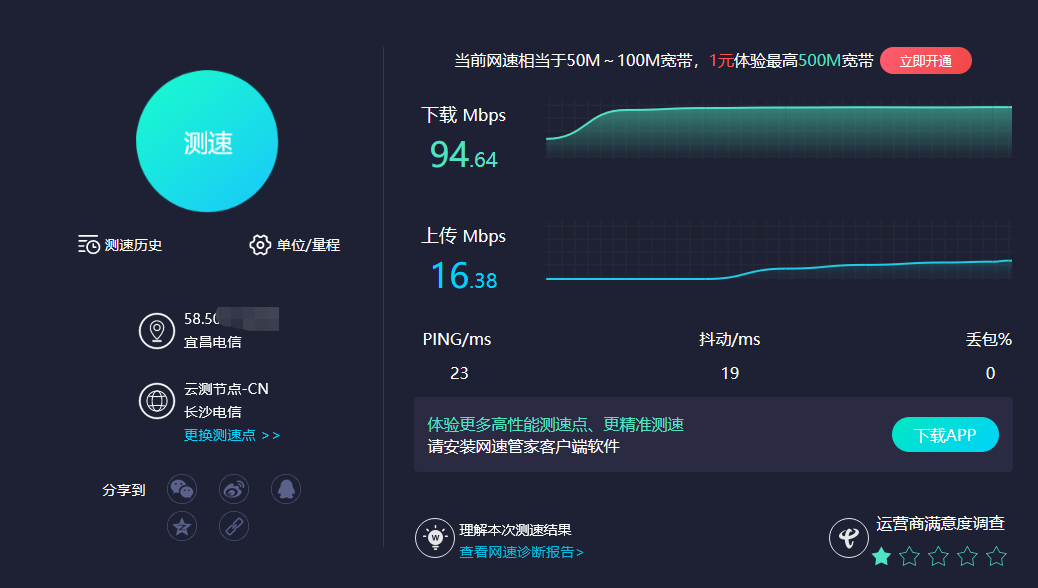Screen dimensions: 1038x588
Task: Click the gear icon for units
Action: coord(260,245)
